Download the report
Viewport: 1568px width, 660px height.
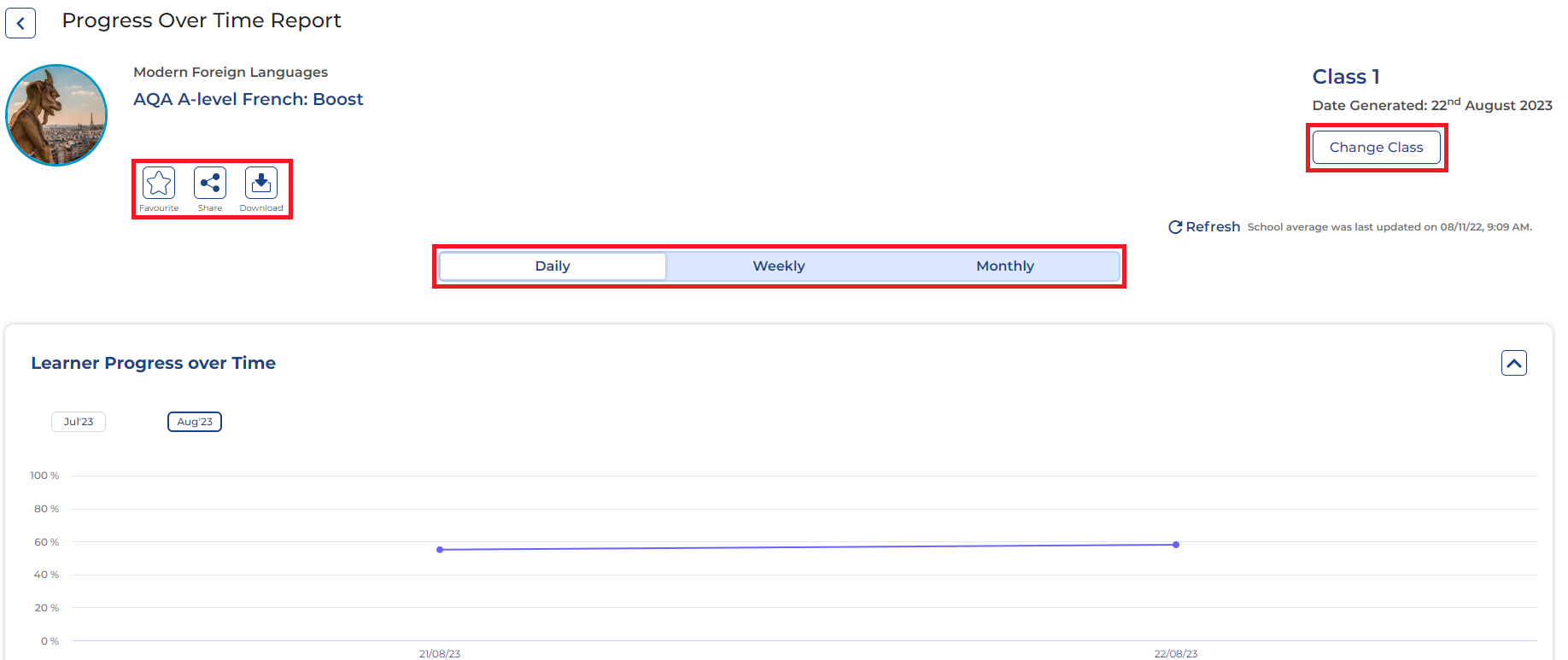261,184
